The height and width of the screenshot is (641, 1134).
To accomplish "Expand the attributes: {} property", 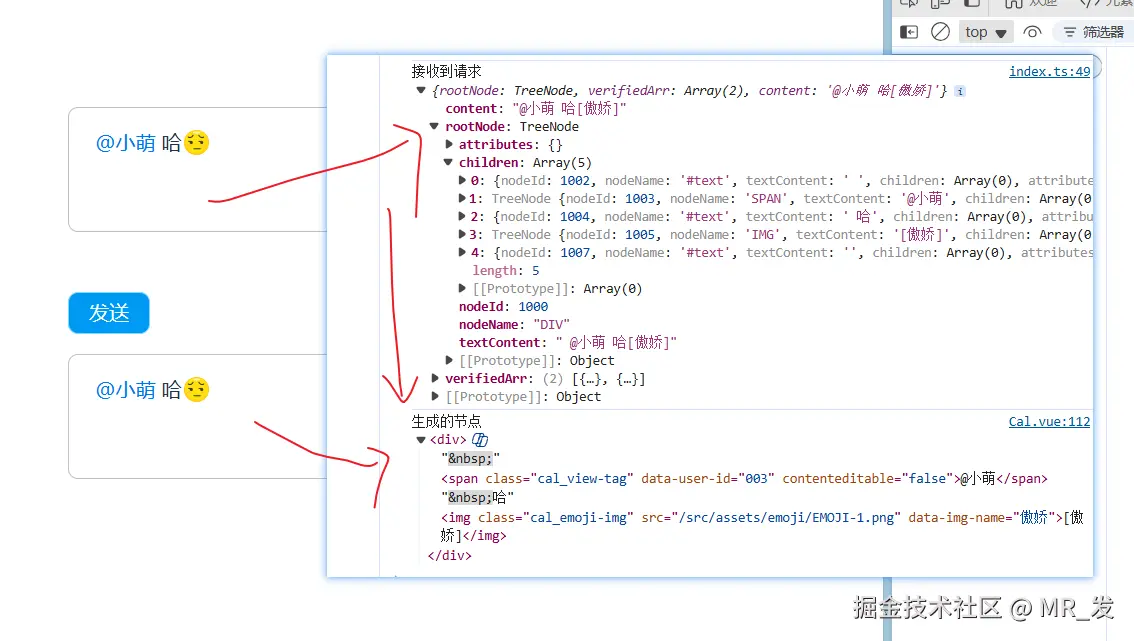I will click(448, 144).
